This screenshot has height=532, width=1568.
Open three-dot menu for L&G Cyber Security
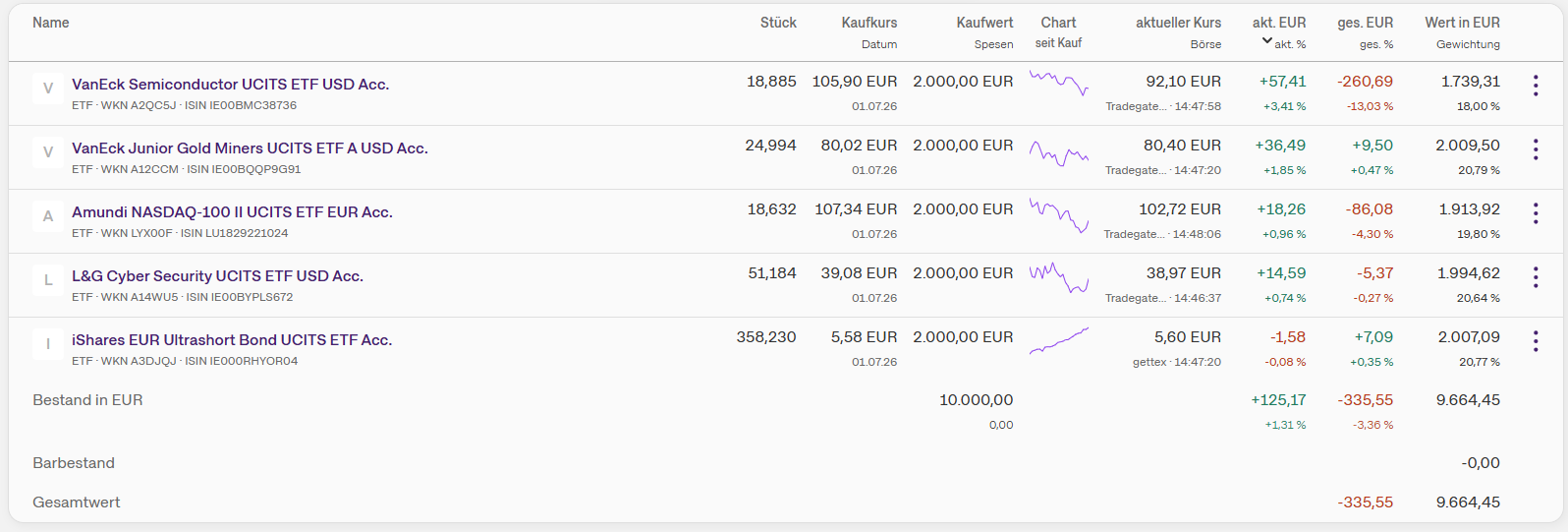[1535, 277]
